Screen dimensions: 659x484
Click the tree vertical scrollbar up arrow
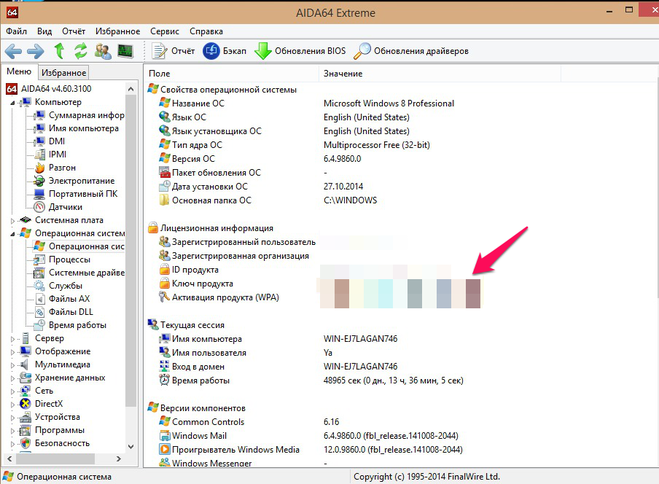point(131,89)
